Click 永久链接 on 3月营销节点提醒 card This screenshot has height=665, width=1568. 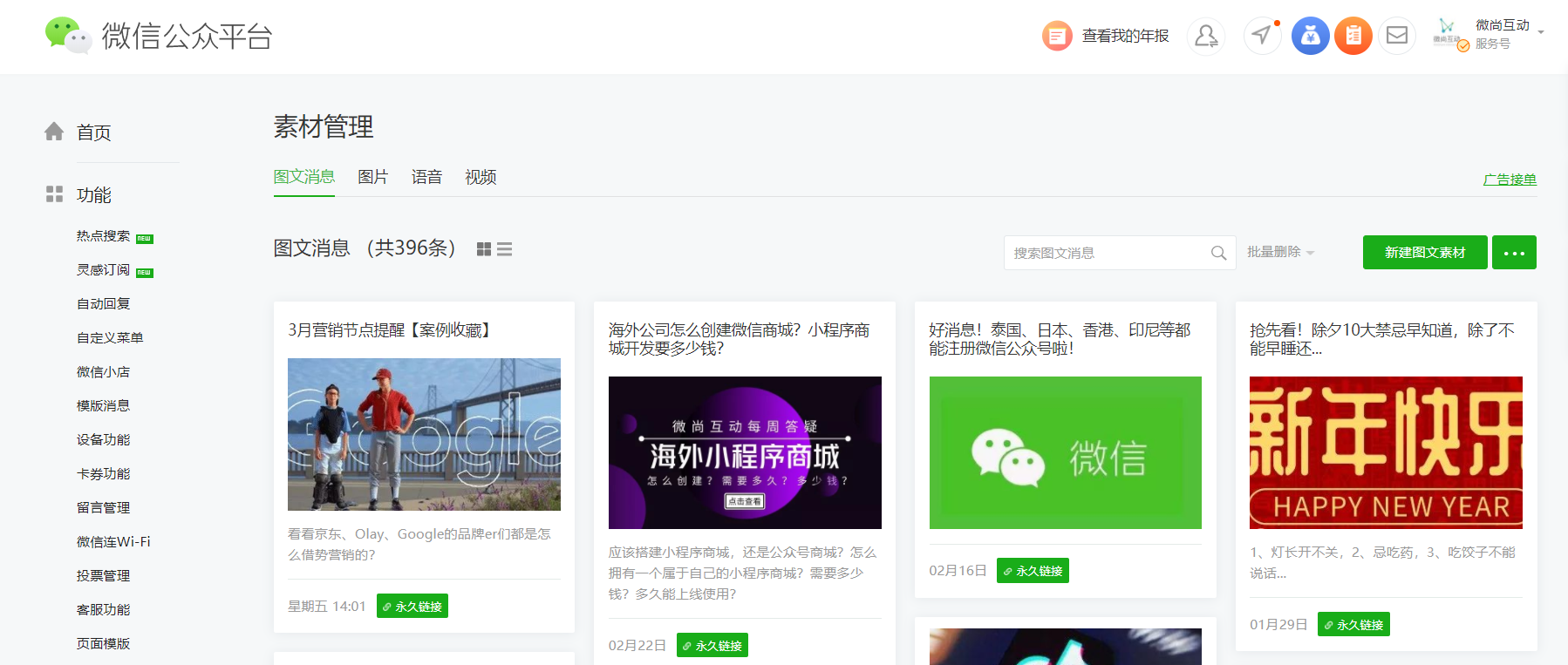point(412,606)
